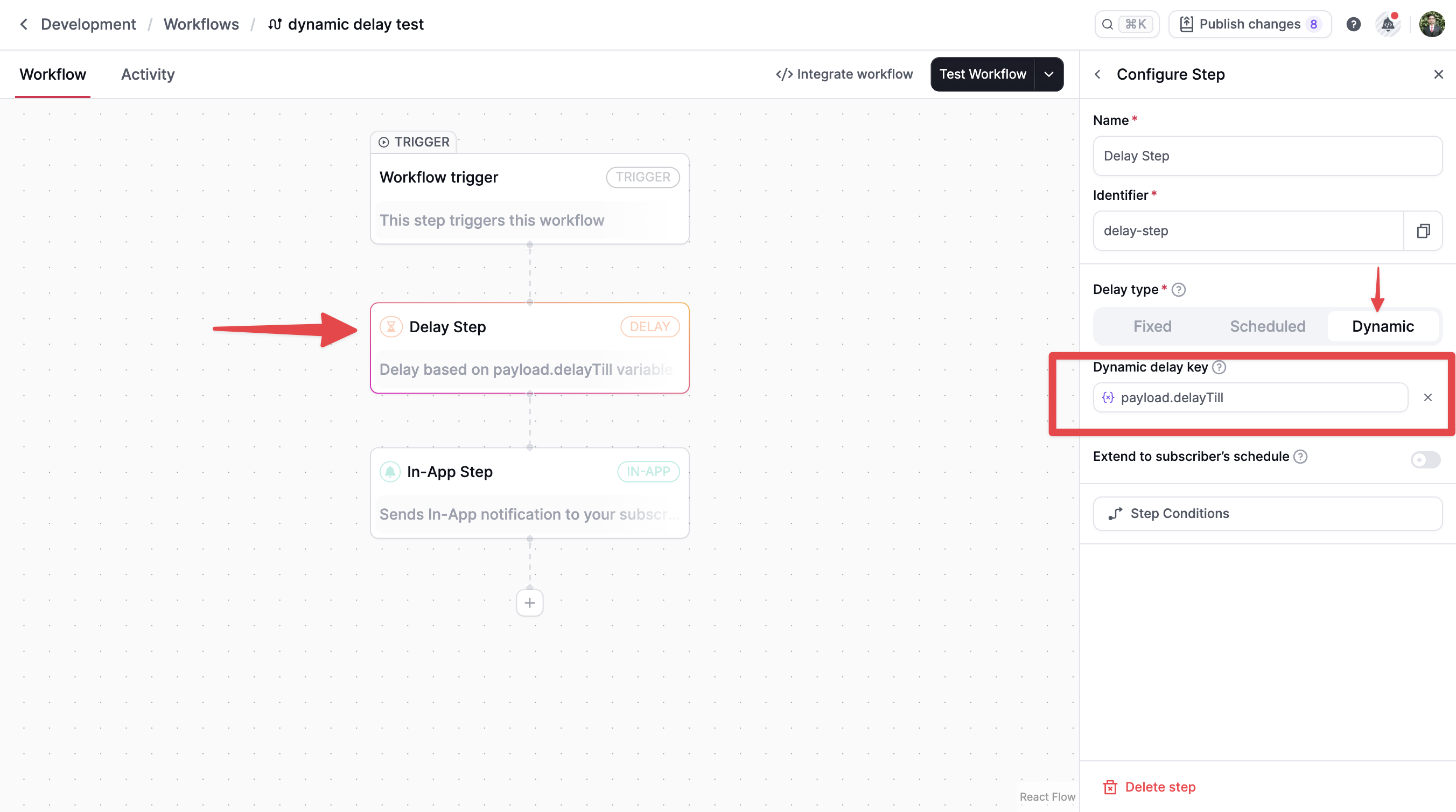
Task: Click the step Name input field
Action: pos(1267,156)
